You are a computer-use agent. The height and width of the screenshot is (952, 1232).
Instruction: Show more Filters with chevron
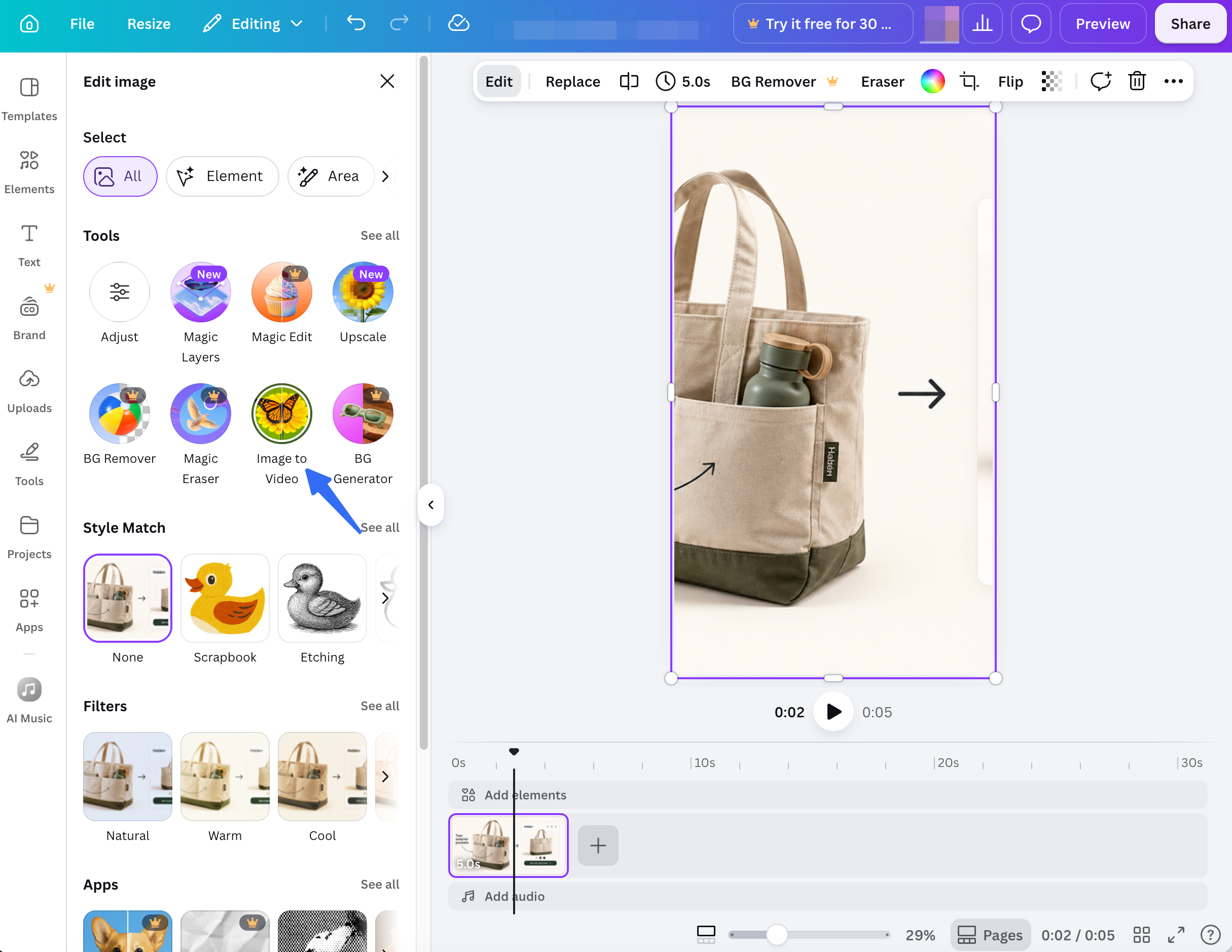385,777
